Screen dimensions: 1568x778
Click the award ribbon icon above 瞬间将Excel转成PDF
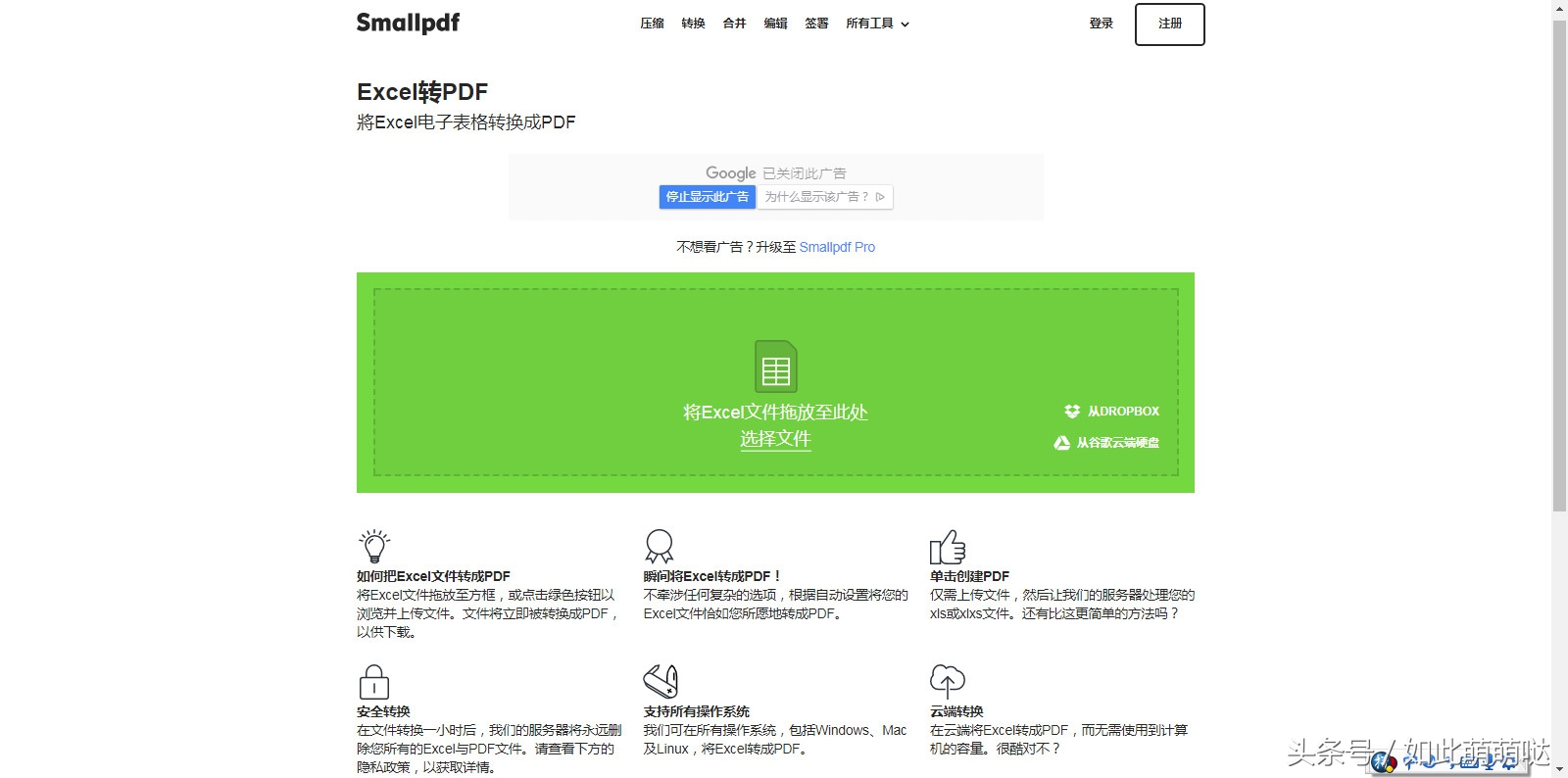(x=659, y=546)
